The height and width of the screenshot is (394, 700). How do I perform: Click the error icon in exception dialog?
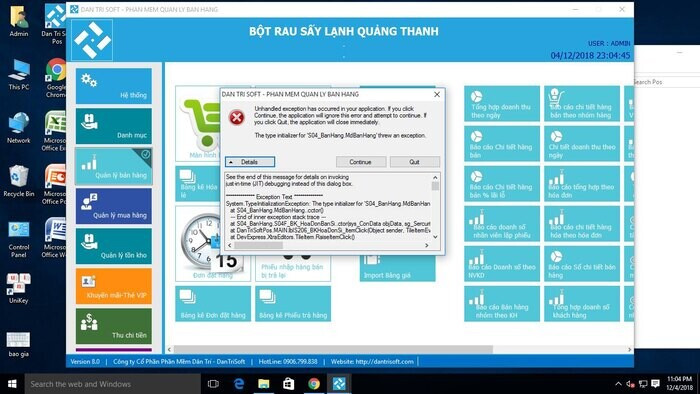click(x=237, y=117)
